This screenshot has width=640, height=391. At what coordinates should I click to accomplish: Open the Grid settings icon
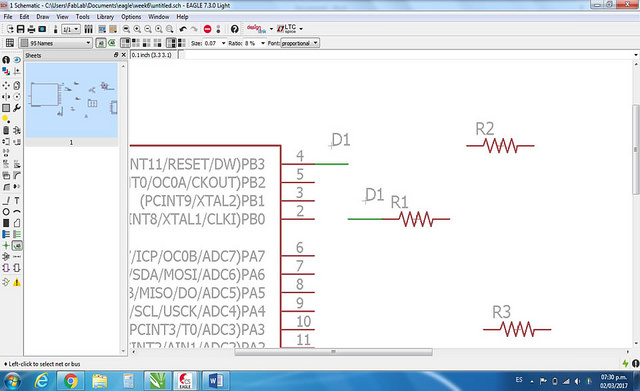coord(10,43)
